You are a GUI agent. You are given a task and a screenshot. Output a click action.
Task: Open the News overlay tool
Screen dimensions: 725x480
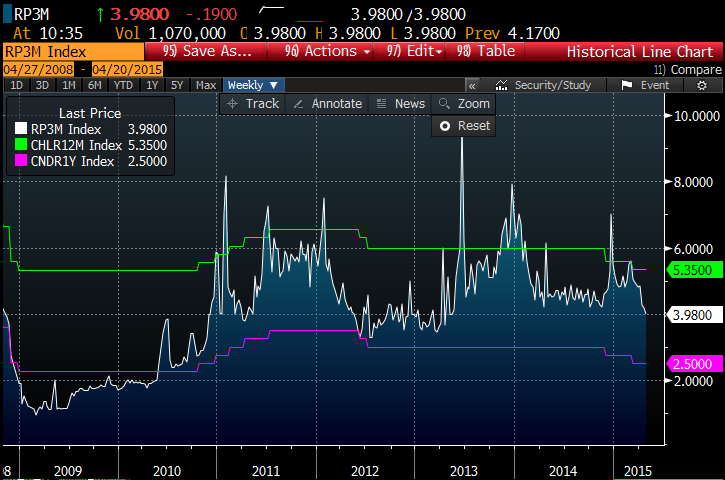(x=400, y=104)
